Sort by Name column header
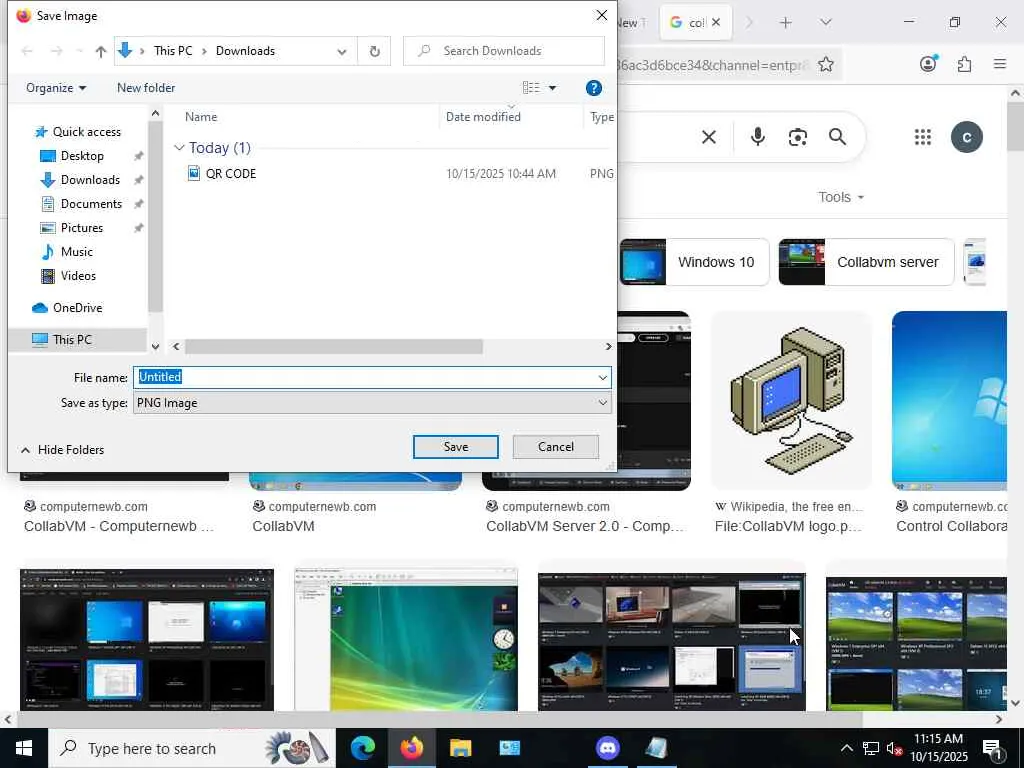The image size is (1024, 768). tap(201, 117)
